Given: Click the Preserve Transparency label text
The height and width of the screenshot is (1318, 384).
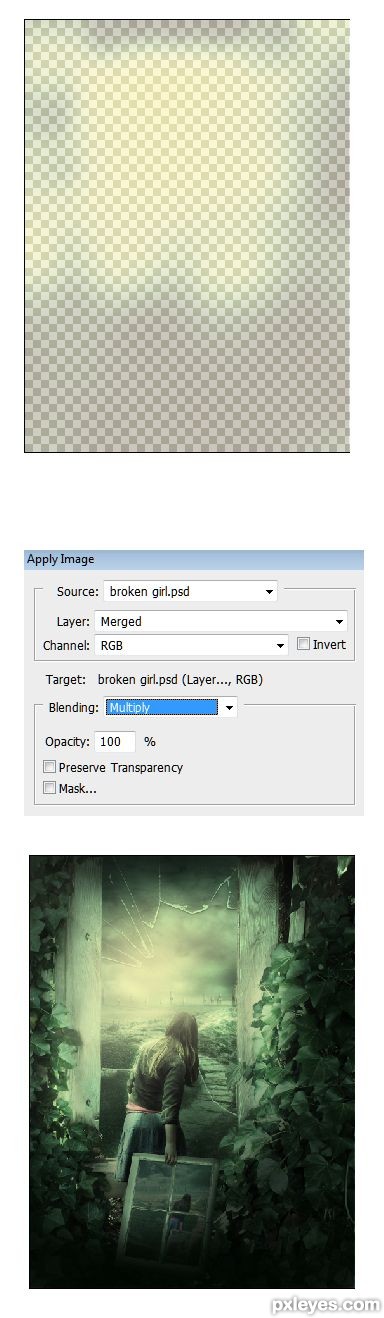Looking at the screenshot, I should click(x=121, y=767).
